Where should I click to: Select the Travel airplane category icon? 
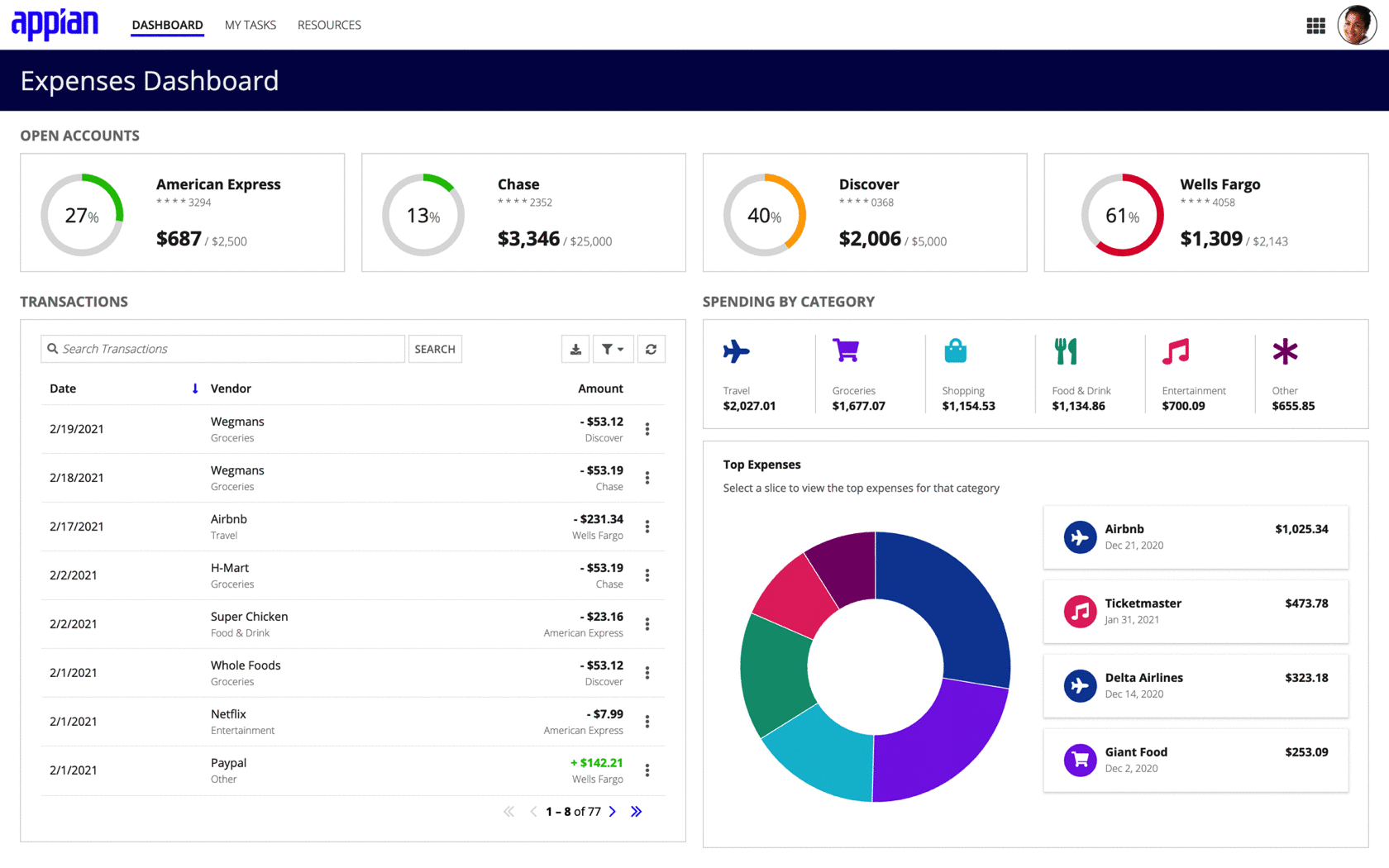coord(736,351)
